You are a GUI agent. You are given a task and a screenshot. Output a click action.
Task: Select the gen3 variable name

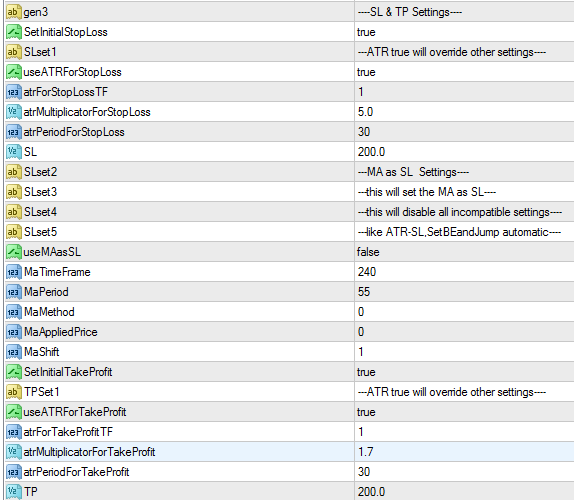coord(36,12)
